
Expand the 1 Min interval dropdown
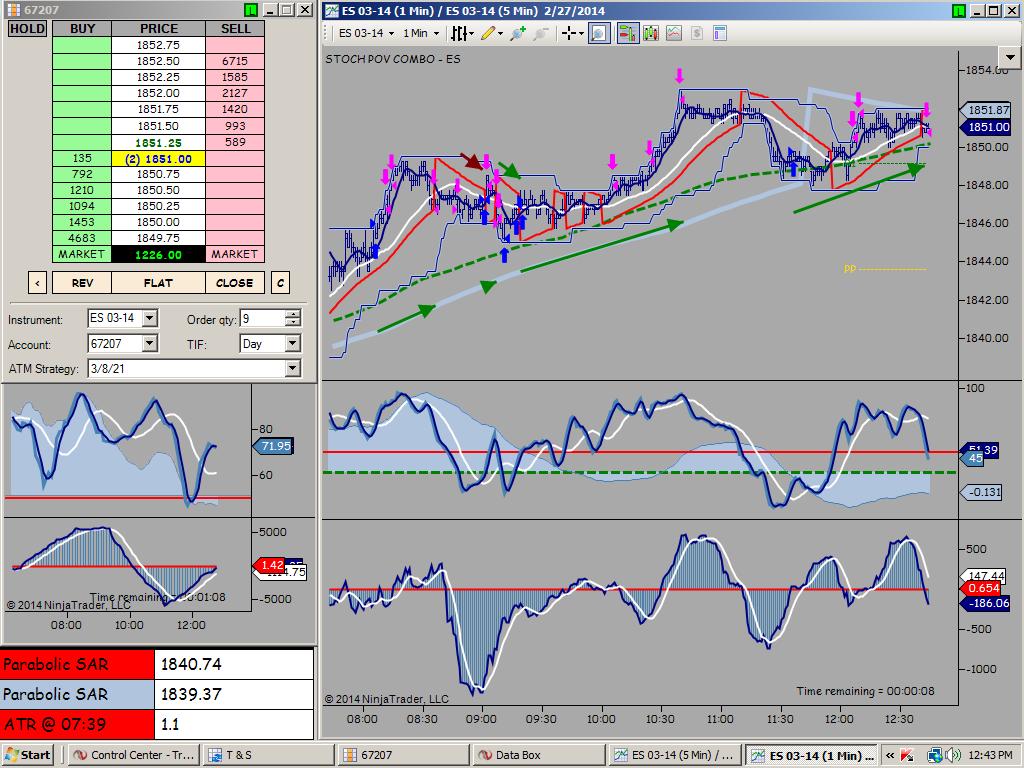point(436,33)
